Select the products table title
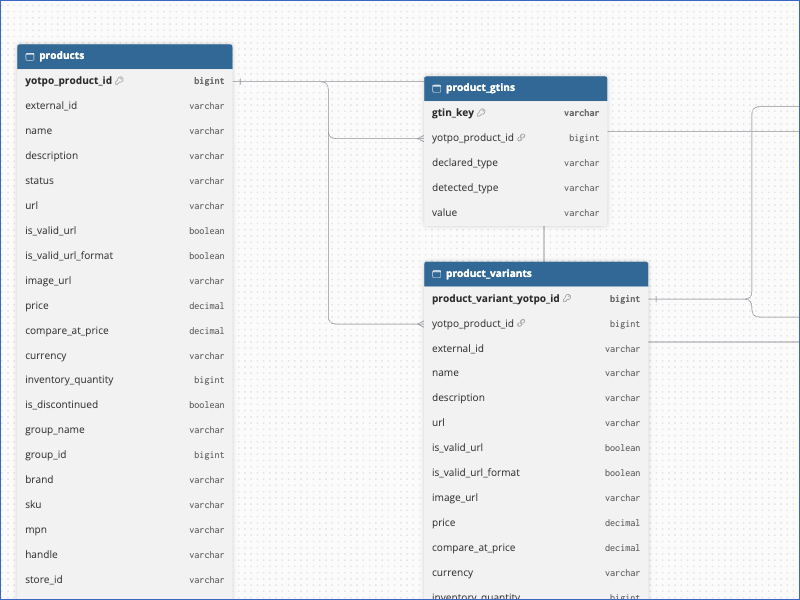The image size is (800, 600). coord(62,56)
